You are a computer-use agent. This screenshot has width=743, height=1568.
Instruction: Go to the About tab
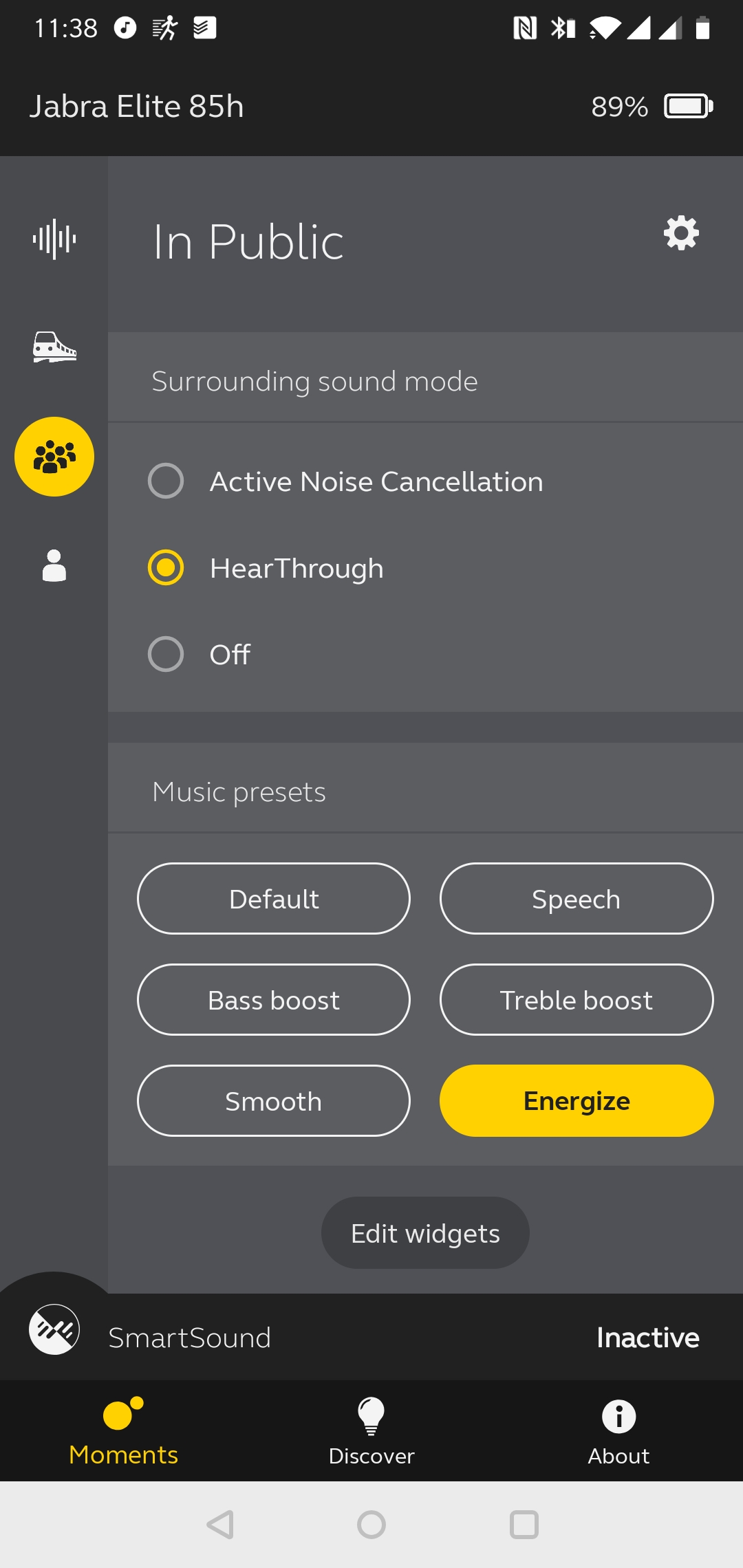pos(618,1432)
